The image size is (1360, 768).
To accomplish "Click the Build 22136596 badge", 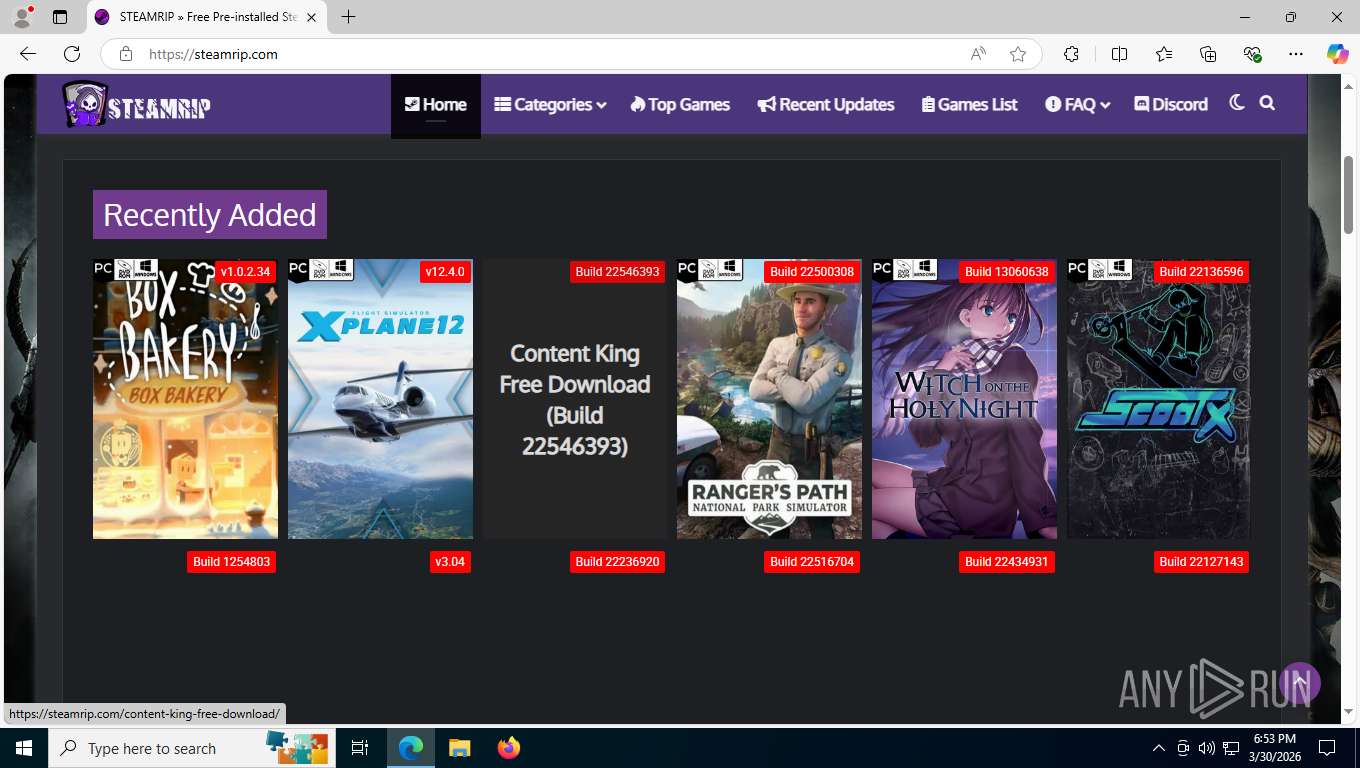I will (1201, 272).
